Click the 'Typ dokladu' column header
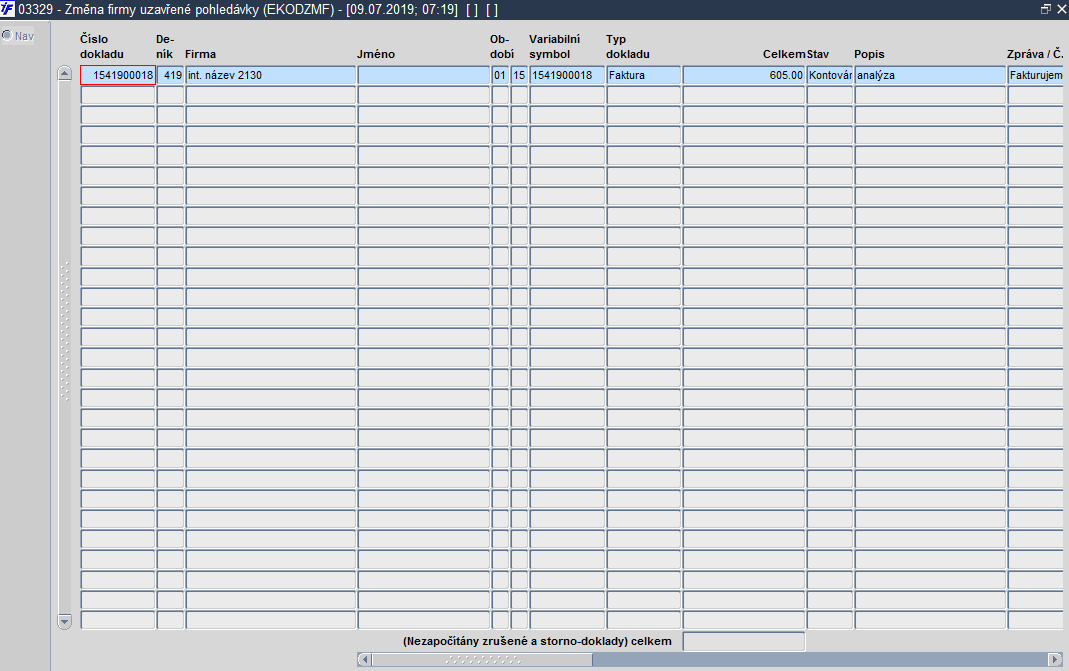 tap(627, 46)
